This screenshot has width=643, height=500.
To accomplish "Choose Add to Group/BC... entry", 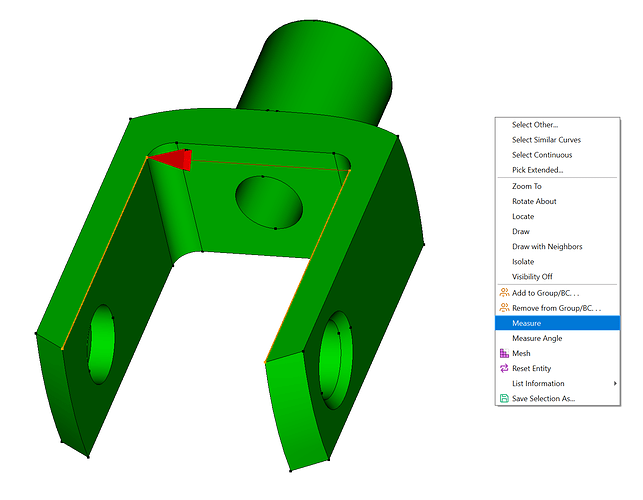I will coord(557,293).
